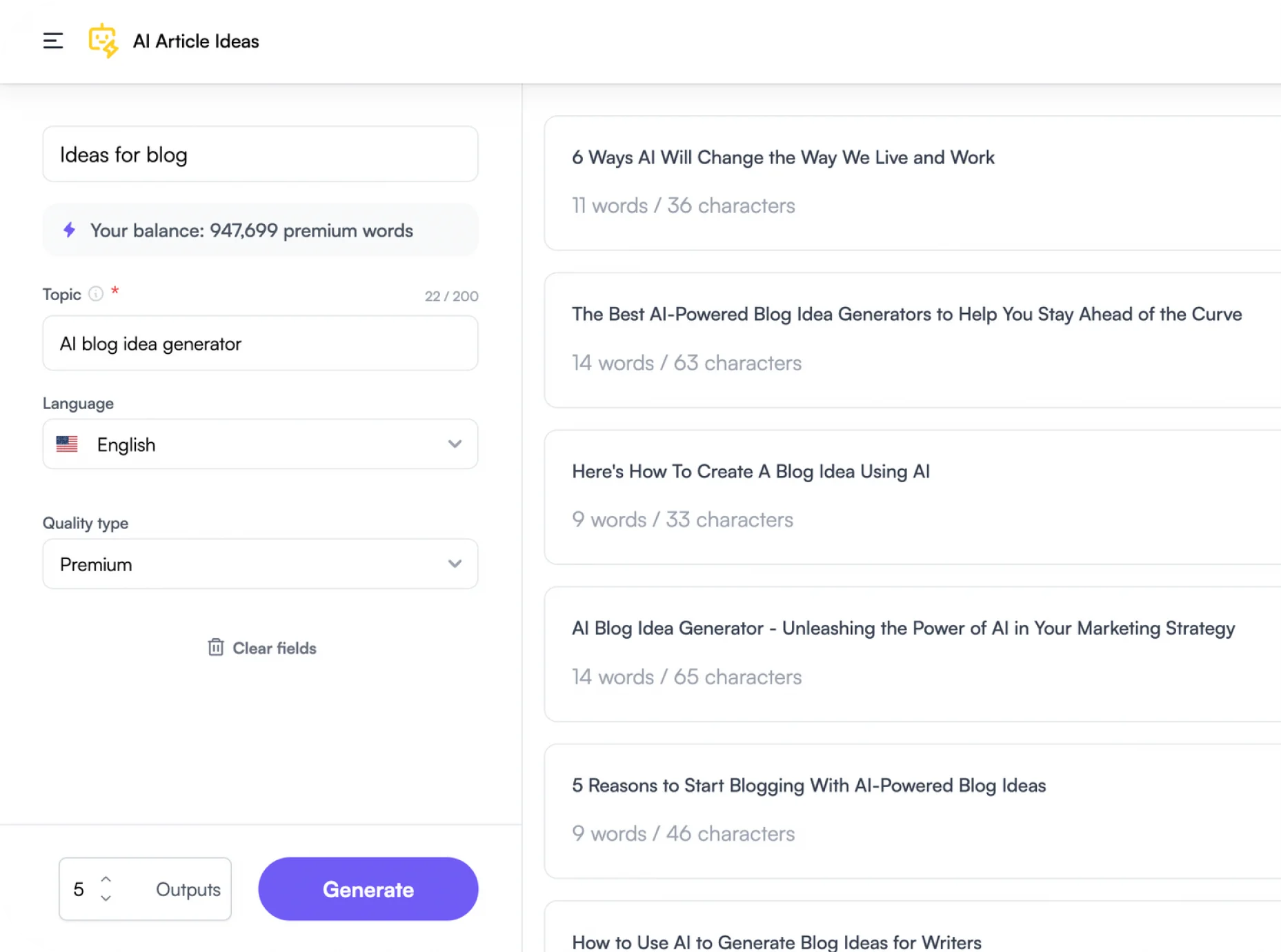
Task: Click the Generate button
Action: pyautogui.click(x=368, y=889)
